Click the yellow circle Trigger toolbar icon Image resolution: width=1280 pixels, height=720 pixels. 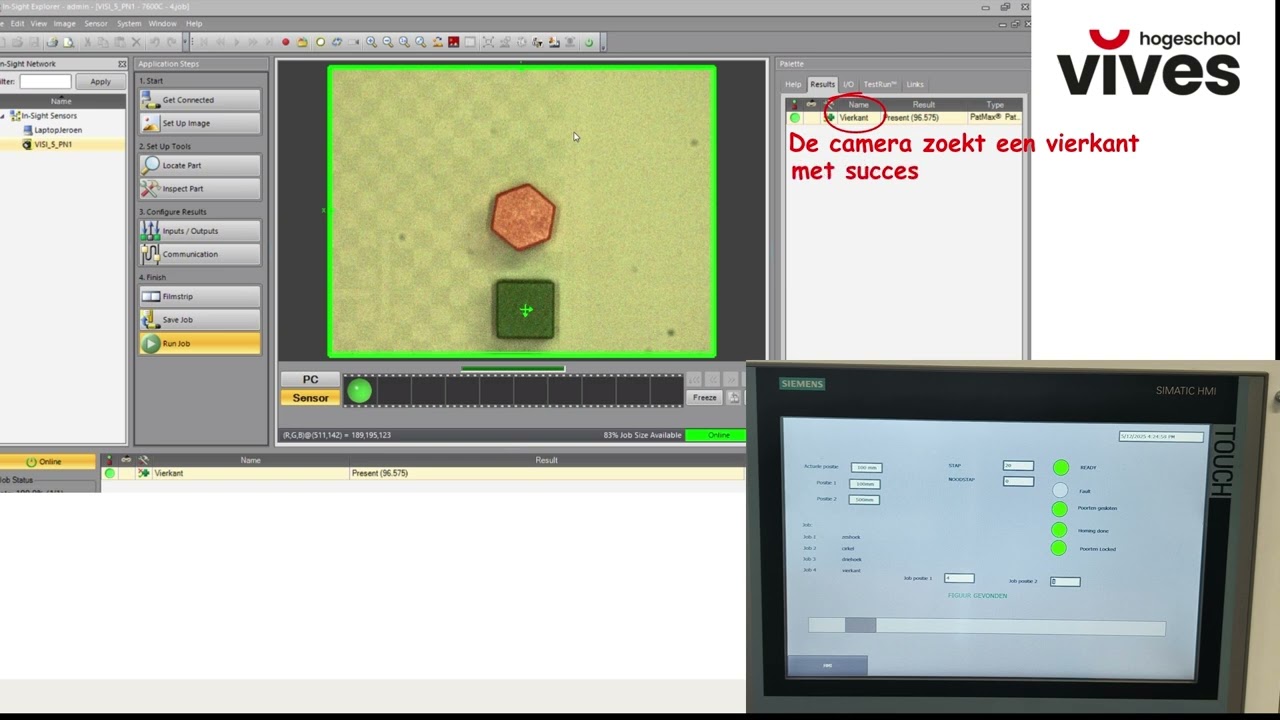pos(320,42)
